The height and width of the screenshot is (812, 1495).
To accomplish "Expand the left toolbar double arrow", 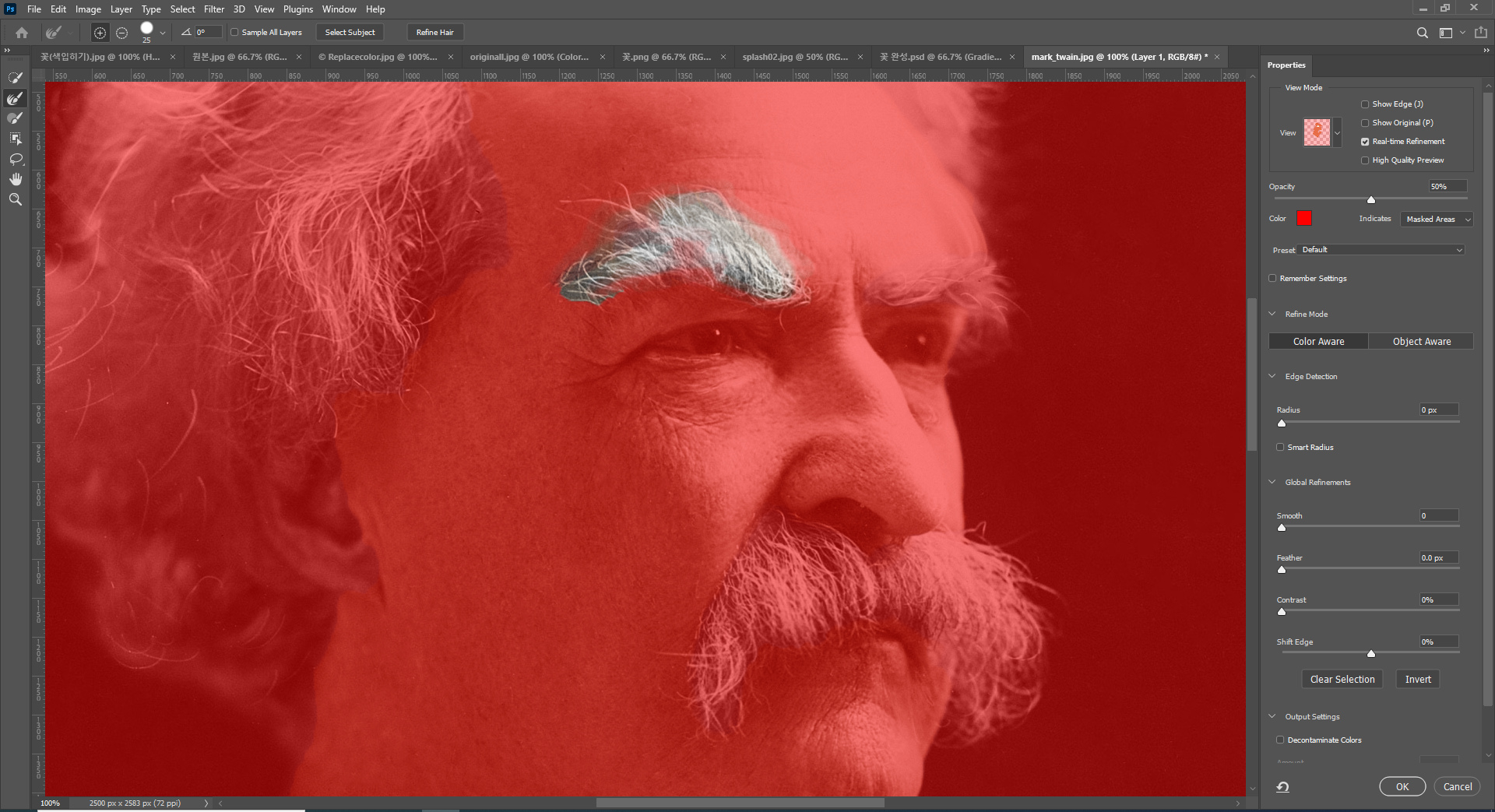I will pos(8,50).
